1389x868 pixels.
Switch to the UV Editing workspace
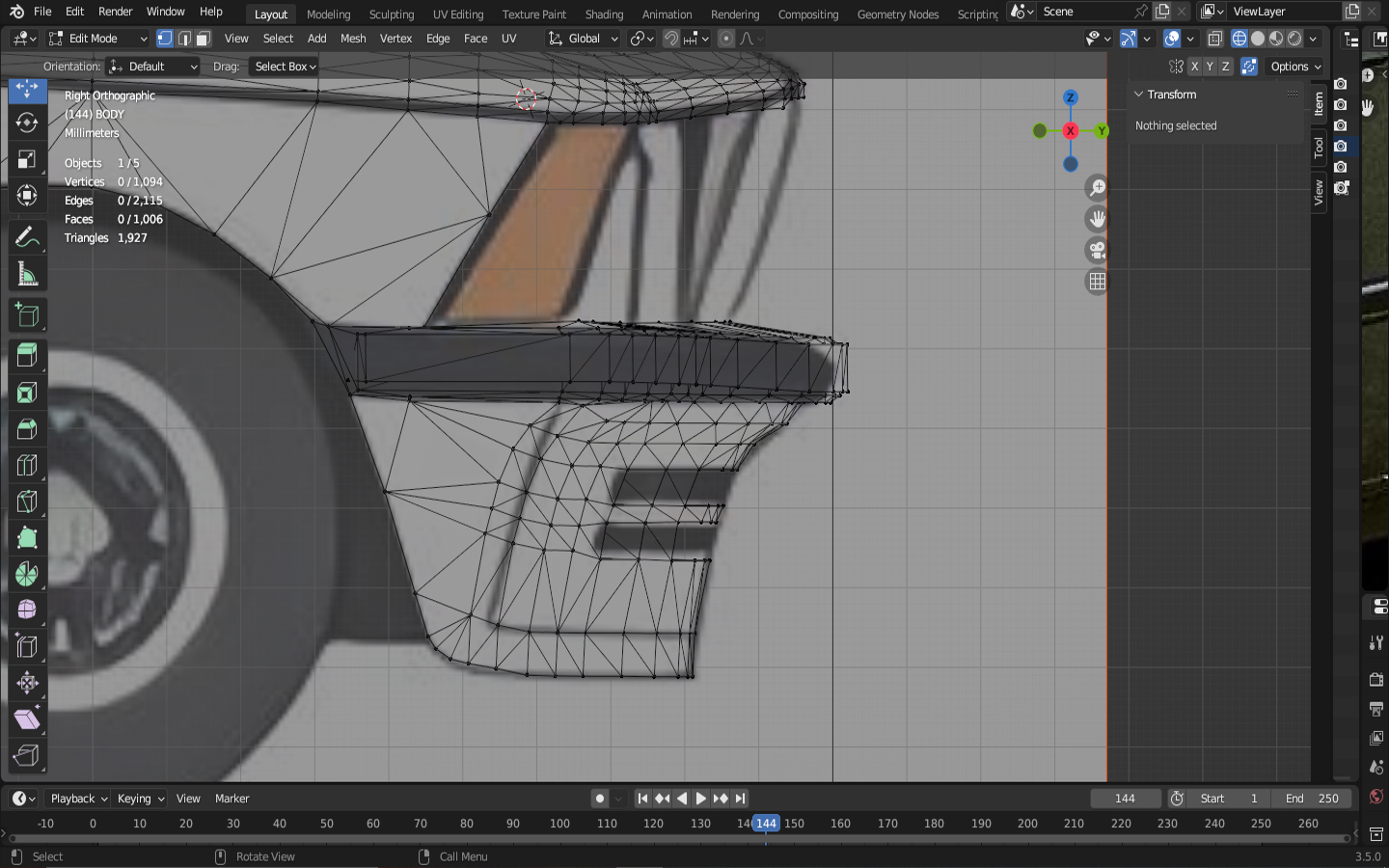[x=458, y=14]
